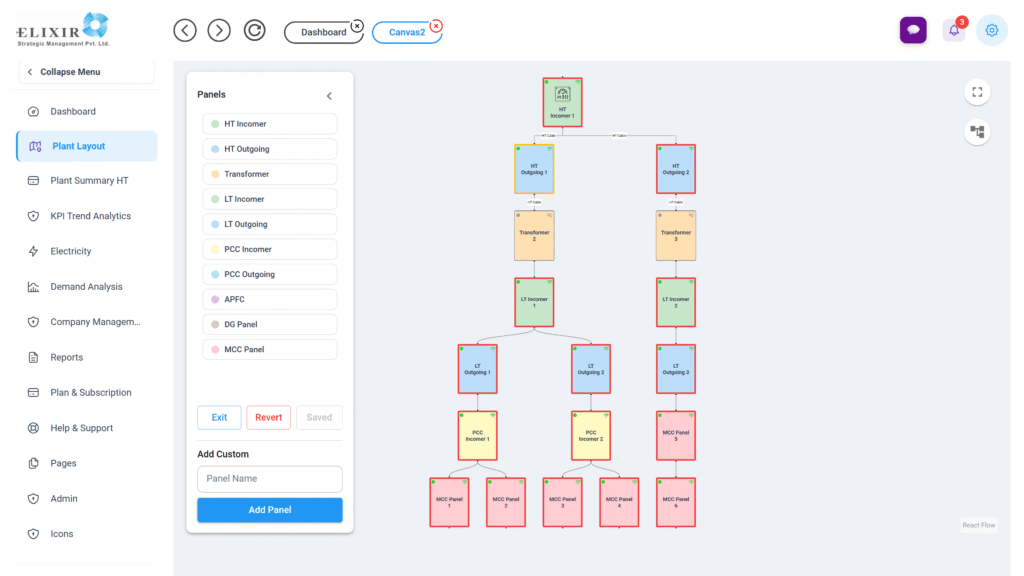Screen dimensions: 1024x576
Task: Click the auto-layout hierarchy icon
Action: point(977,132)
